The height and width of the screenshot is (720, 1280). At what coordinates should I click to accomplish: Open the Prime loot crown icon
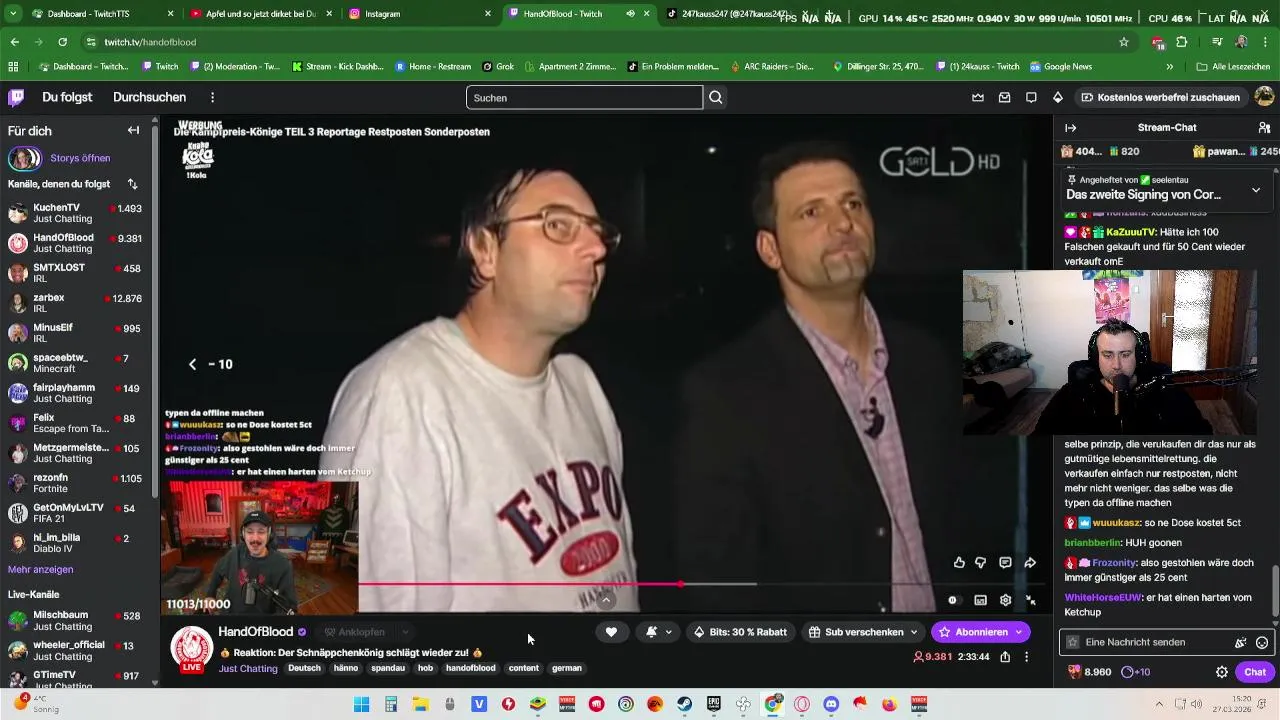tap(978, 97)
